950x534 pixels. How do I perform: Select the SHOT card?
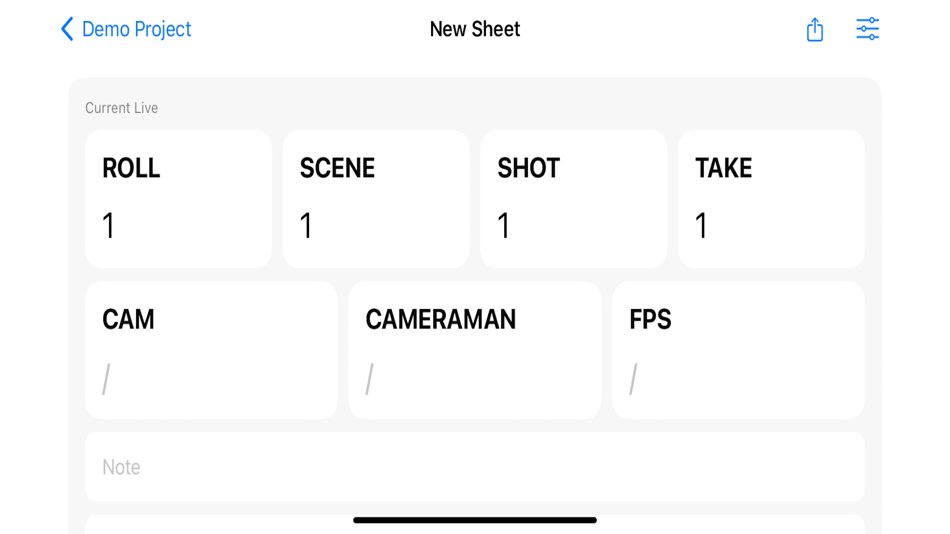click(x=573, y=198)
